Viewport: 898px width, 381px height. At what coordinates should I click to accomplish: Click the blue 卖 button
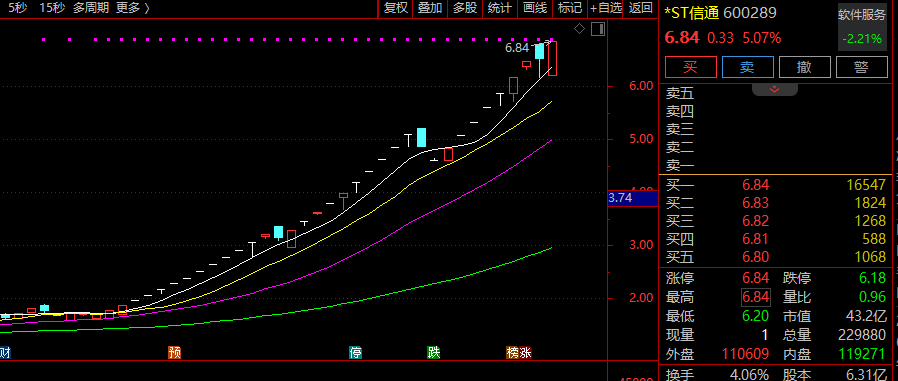[x=748, y=67]
